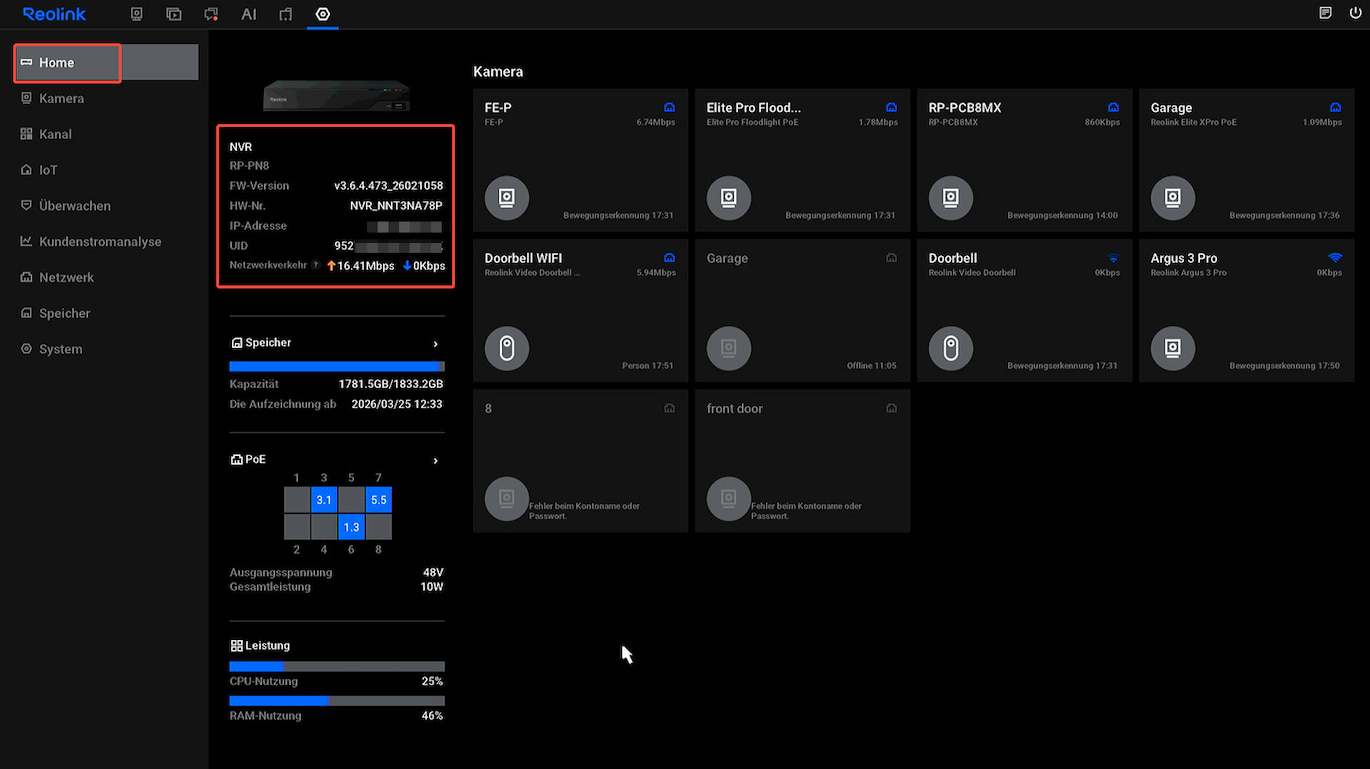The height and width of the screenshot is (769, 1370).
Task: Click the firmware version v3.6.4.473_26021058
Action: pyautogui.click(x=388, y=186)
